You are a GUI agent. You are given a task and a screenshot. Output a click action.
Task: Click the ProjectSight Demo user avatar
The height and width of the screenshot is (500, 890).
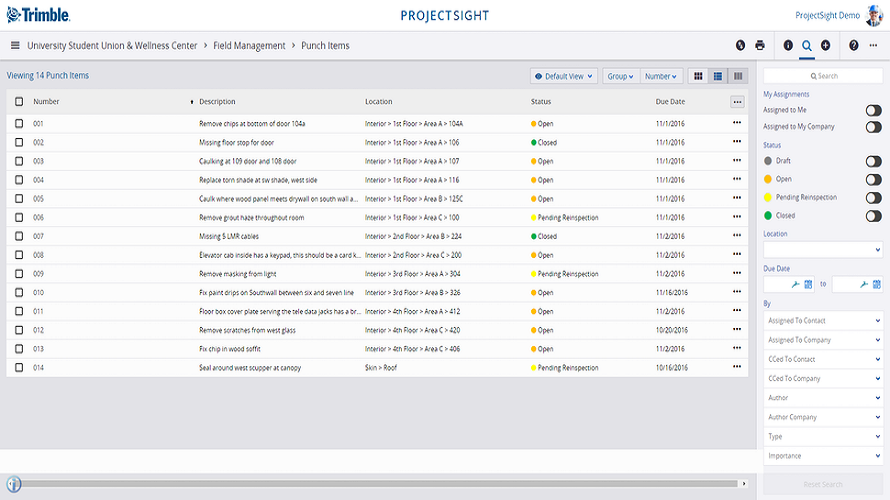(x=874, y=15)
